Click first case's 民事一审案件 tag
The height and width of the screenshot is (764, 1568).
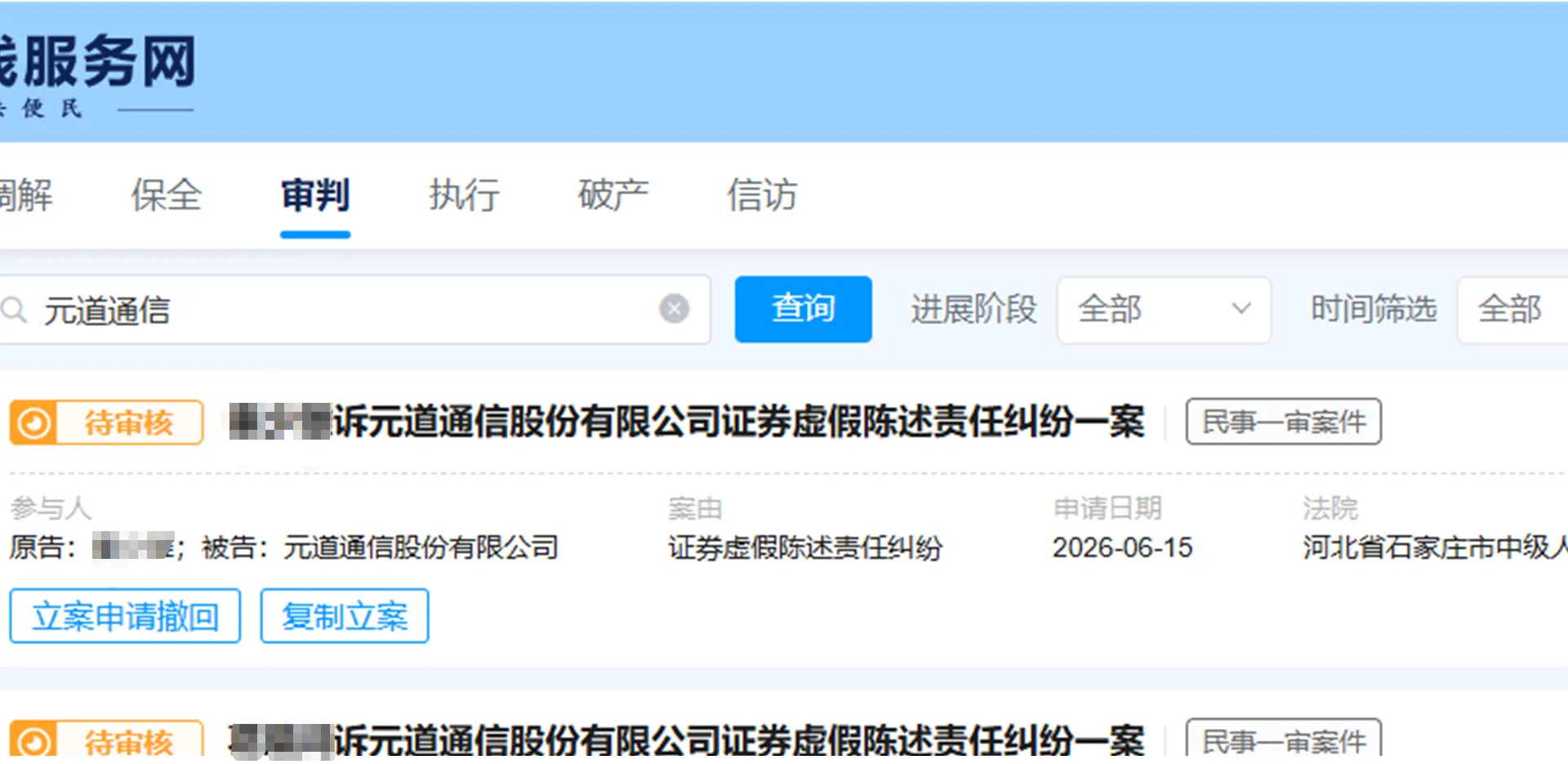click(x=1284, y=422)
